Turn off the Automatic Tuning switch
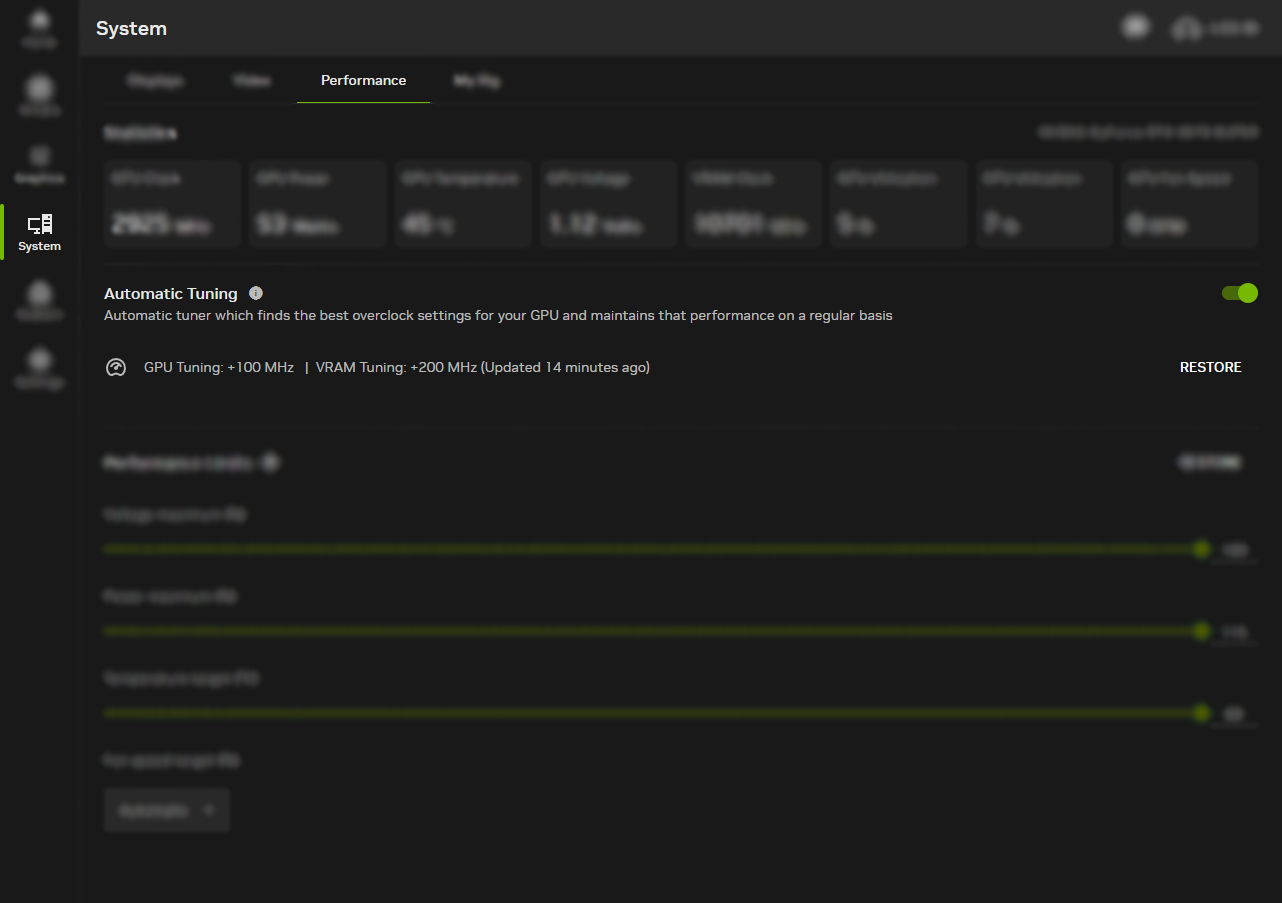The width and height of the screenshot is (1282, 903). coord(1239,293)
